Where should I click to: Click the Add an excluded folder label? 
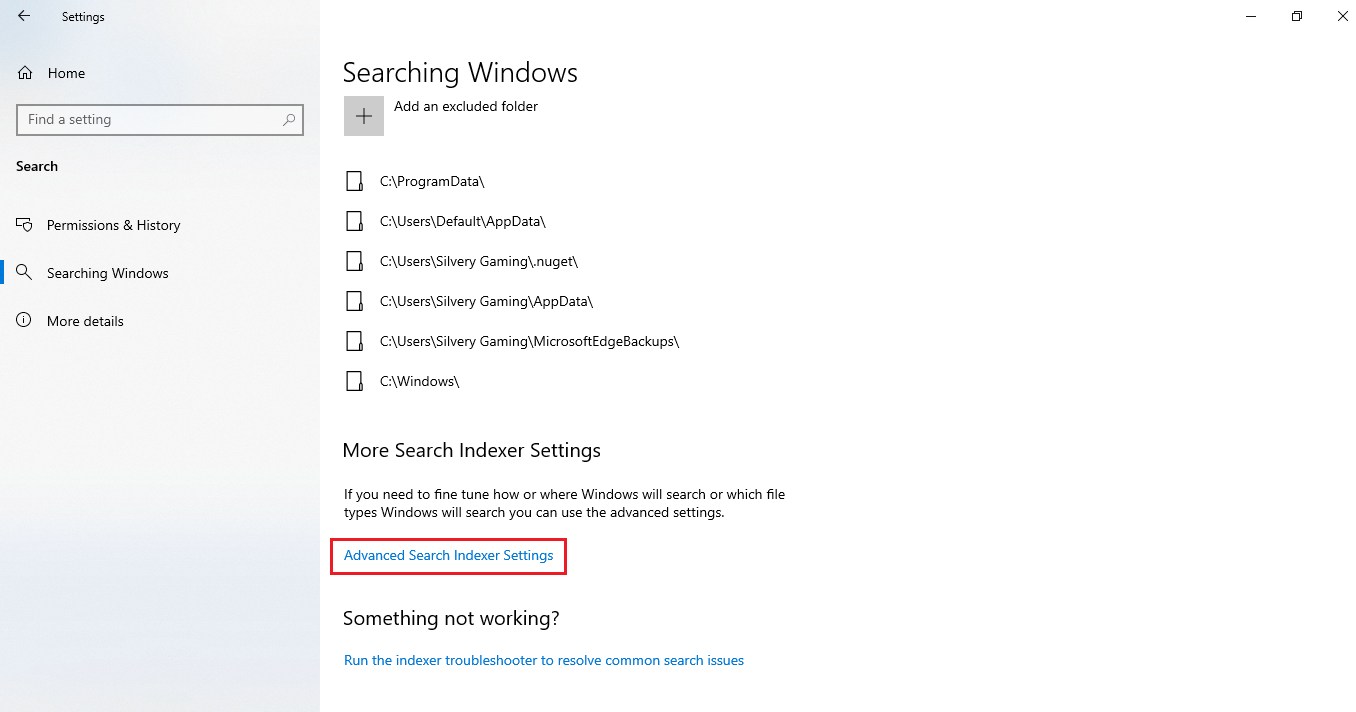pos(466,106)
